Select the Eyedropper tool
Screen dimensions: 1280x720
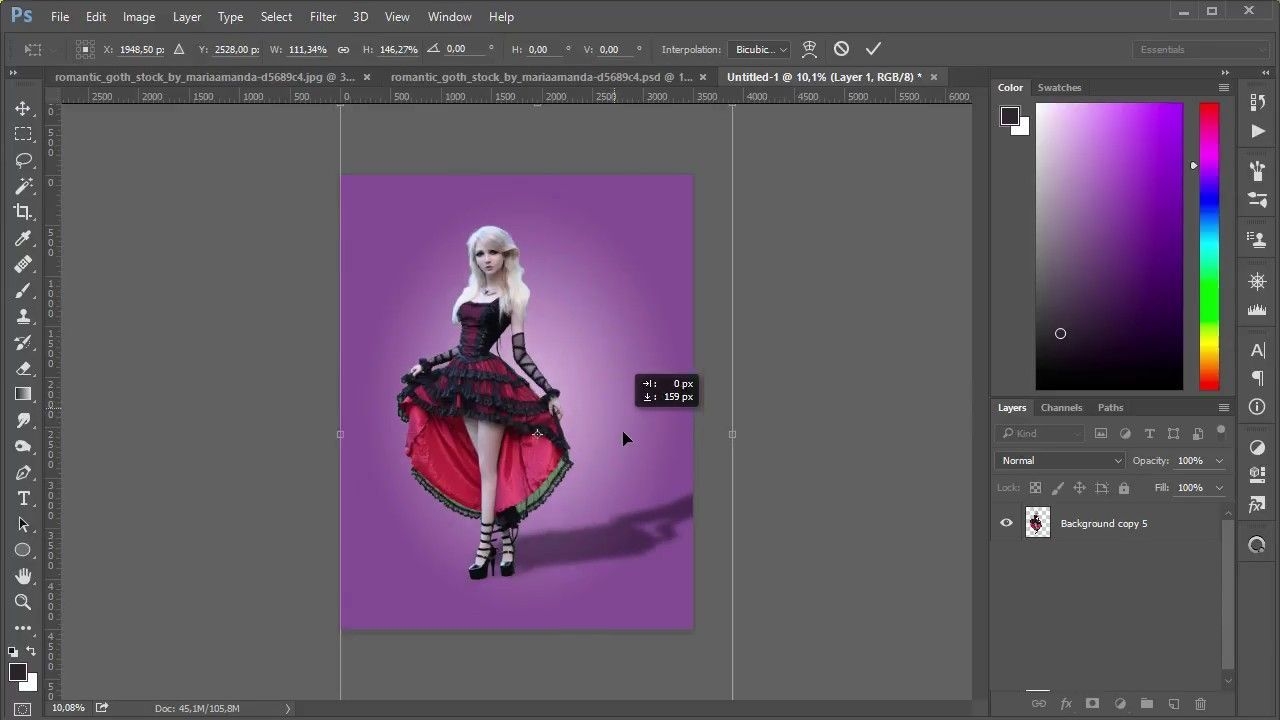pyautogui.click(x=23, y=238)
